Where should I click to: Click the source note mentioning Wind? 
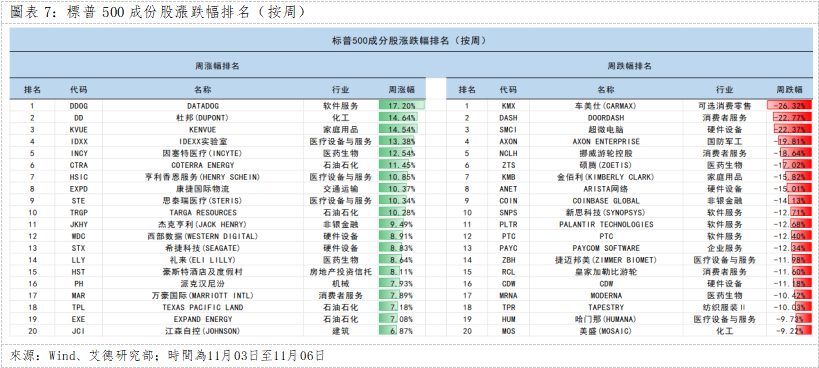(x=167, y=356)
